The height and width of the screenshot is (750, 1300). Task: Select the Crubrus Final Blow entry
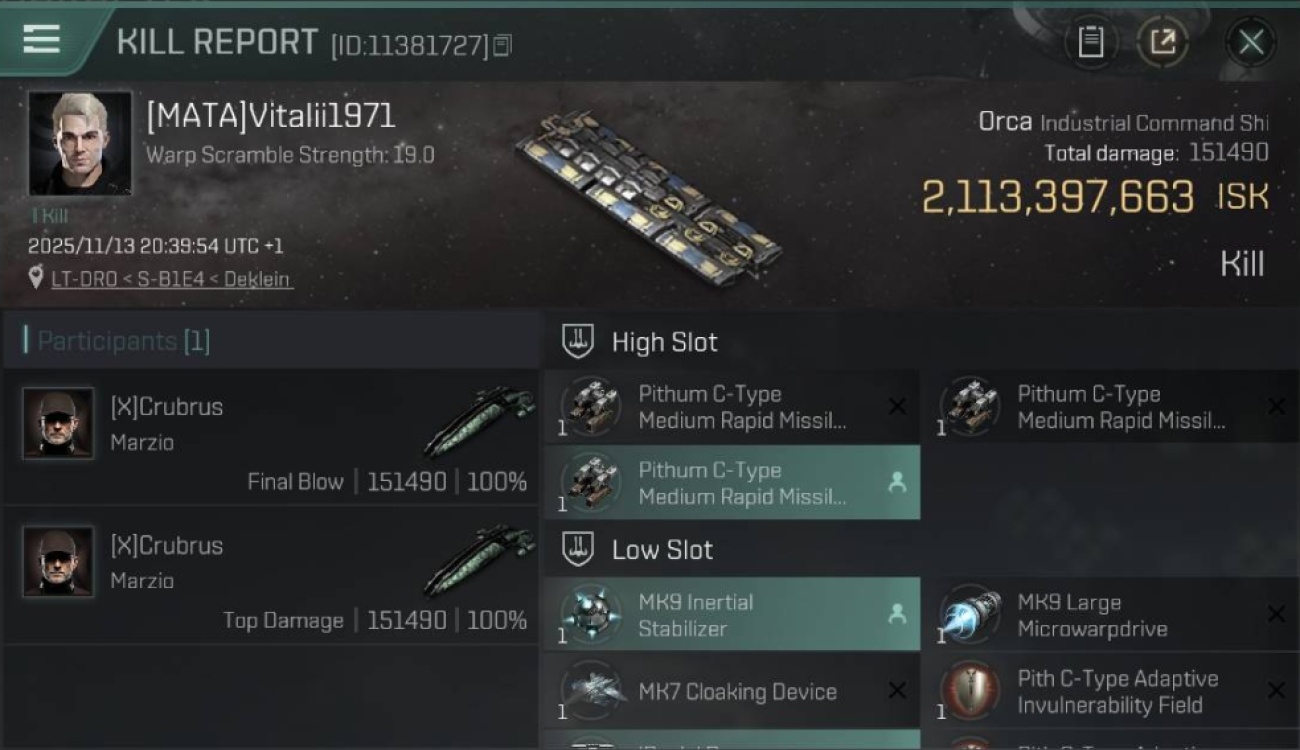pyautogui.click(x=270, y=438)
